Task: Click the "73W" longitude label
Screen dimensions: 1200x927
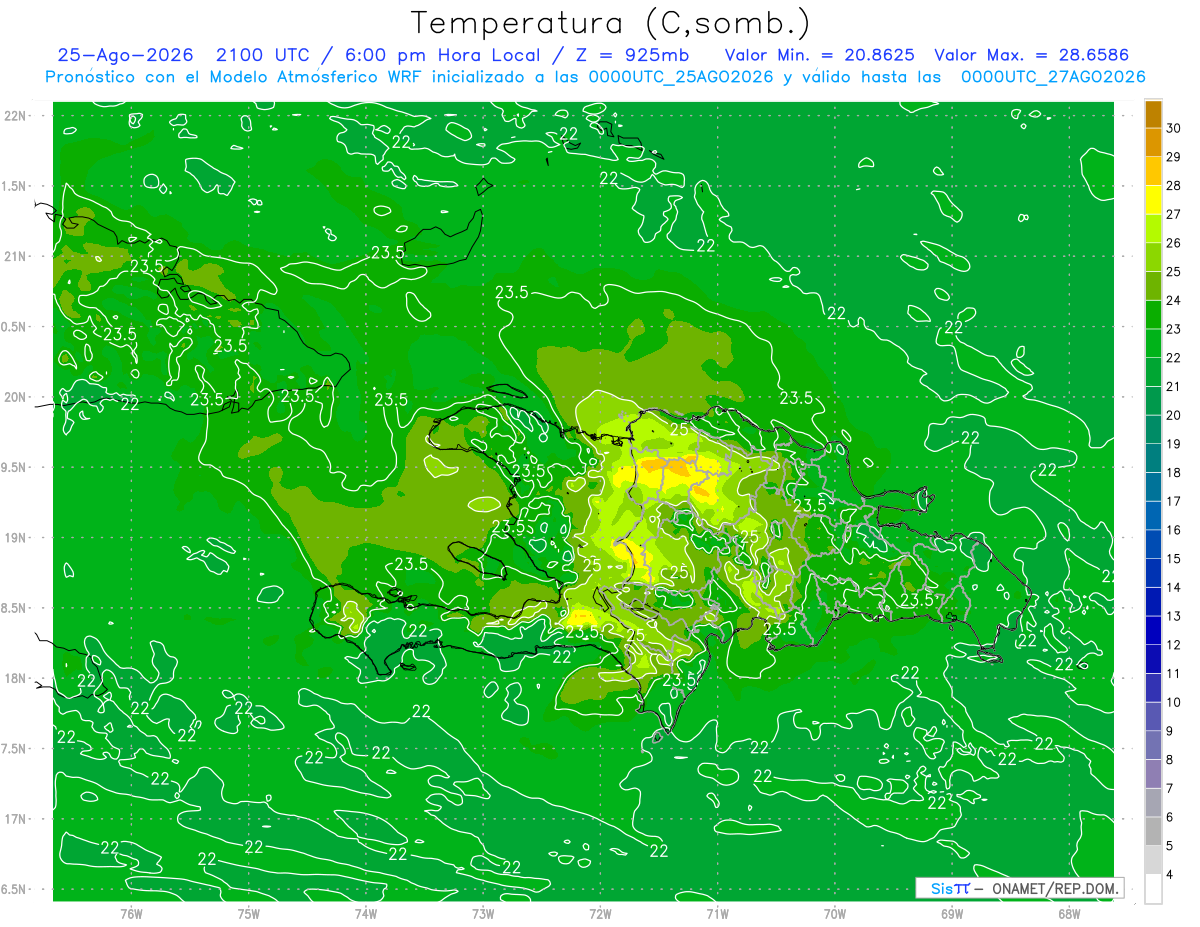Action: coord(483,914)
